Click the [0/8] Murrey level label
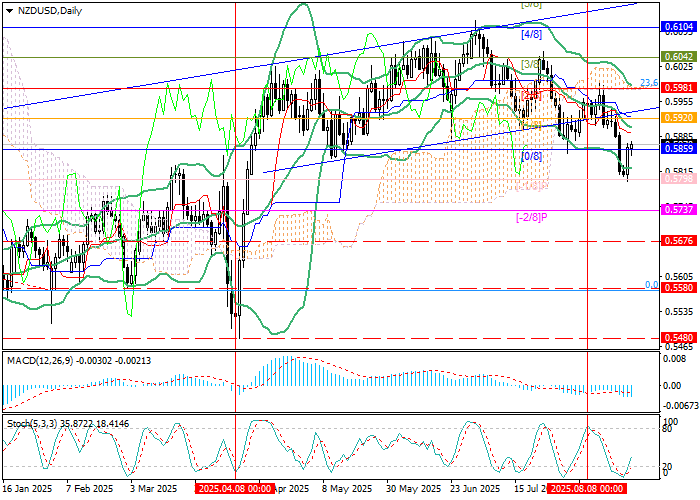The image size is (700, 500). 531,156
